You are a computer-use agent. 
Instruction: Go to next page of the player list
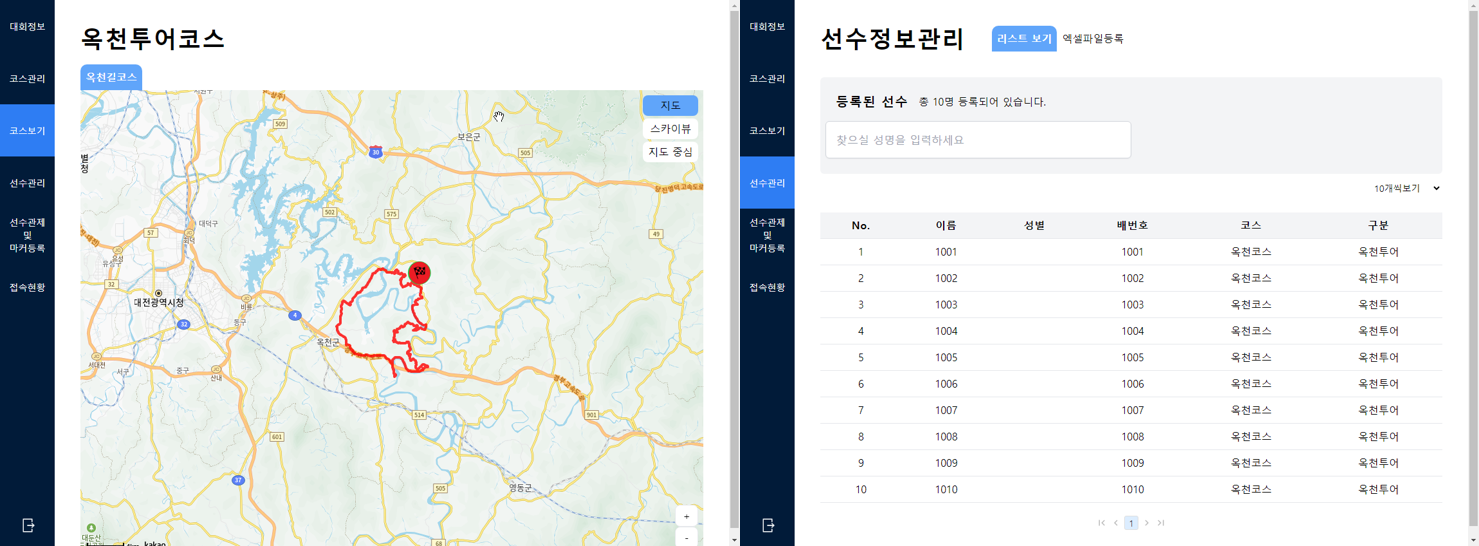coord(1146,523)
